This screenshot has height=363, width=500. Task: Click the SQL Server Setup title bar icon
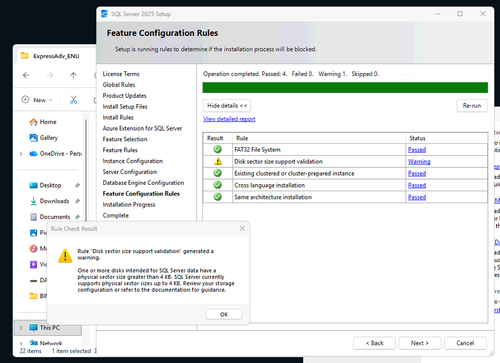tap(104, 14)
